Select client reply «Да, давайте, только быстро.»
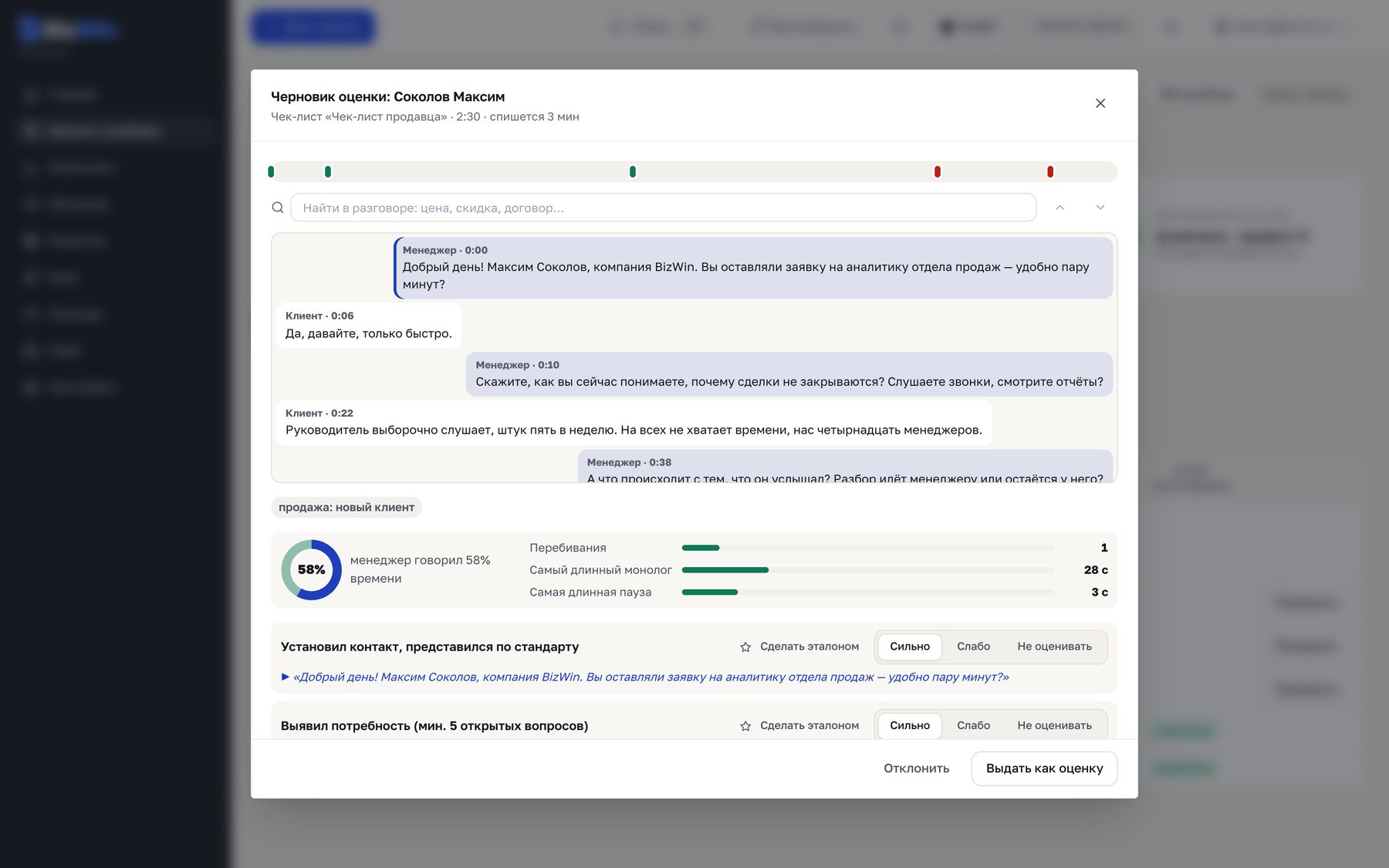The width and height of the screenshot is (1389, 868). click(x=369, y=326)
